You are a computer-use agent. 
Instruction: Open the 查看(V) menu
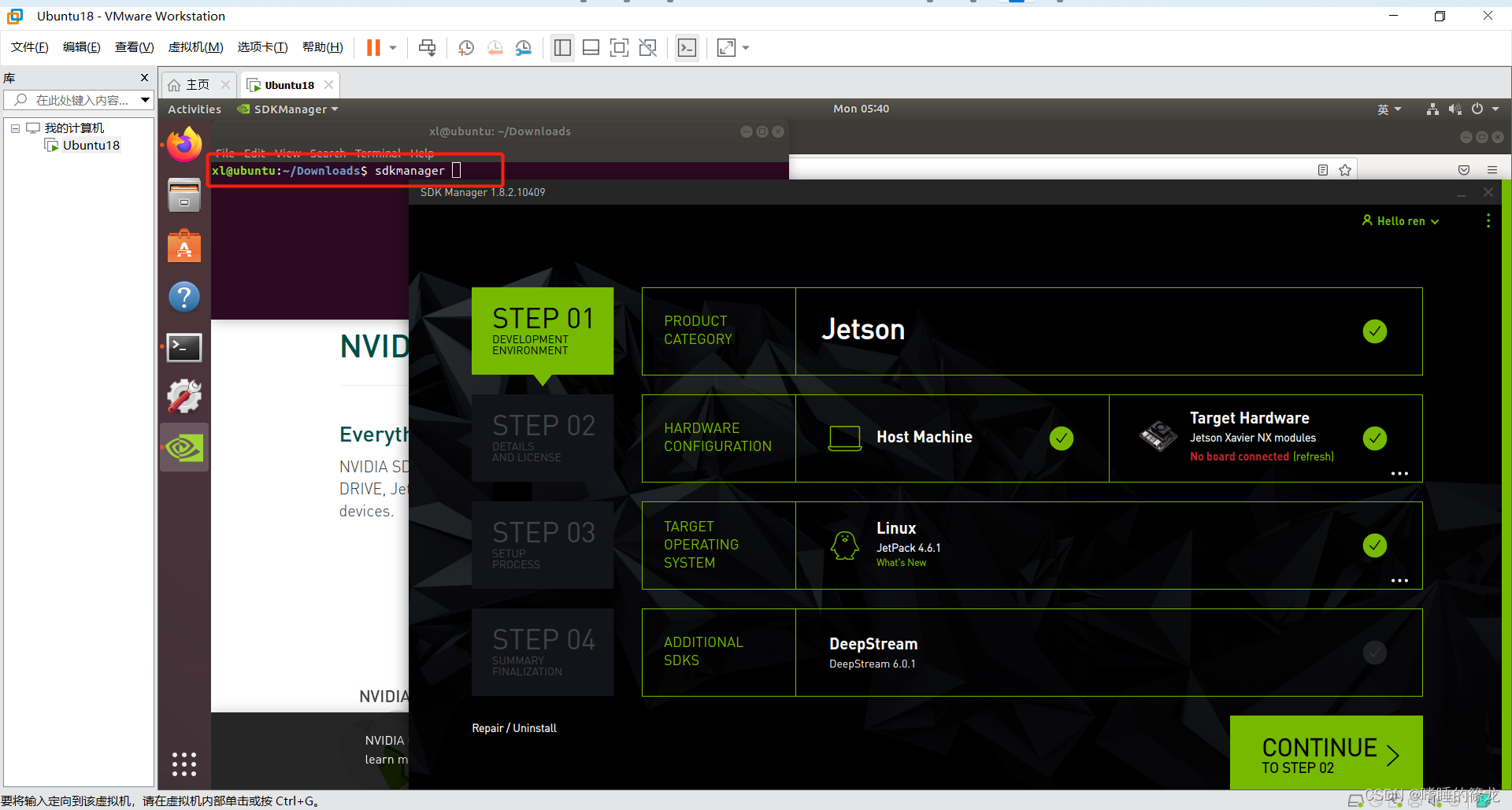coord(134,47)
